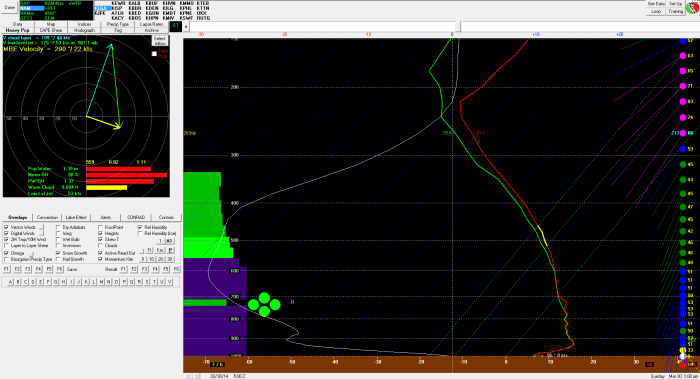Image resolution: width=700 pixels, height=379 pixels.
Task: Click the Select Inflow button
Action: [159, 41]
